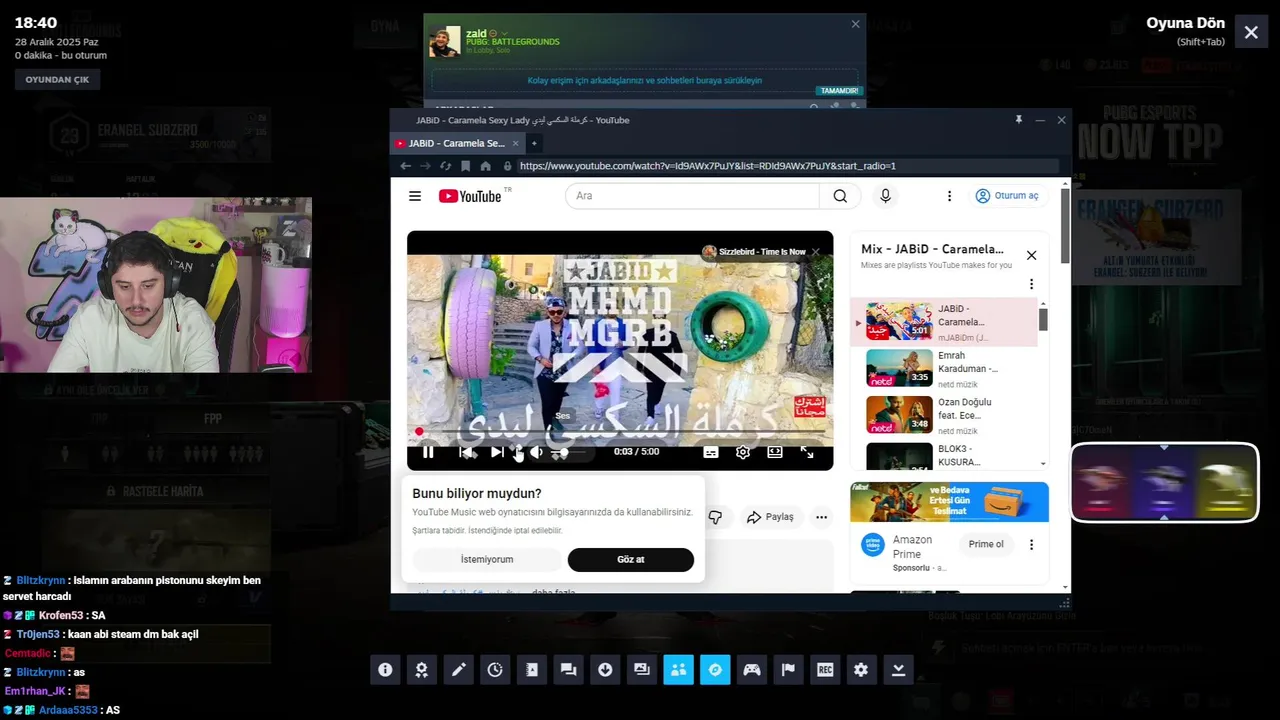The image size is (1280, 720).
Task: Open overlay settings gear in bottom bar
Action: pos(861,670)
